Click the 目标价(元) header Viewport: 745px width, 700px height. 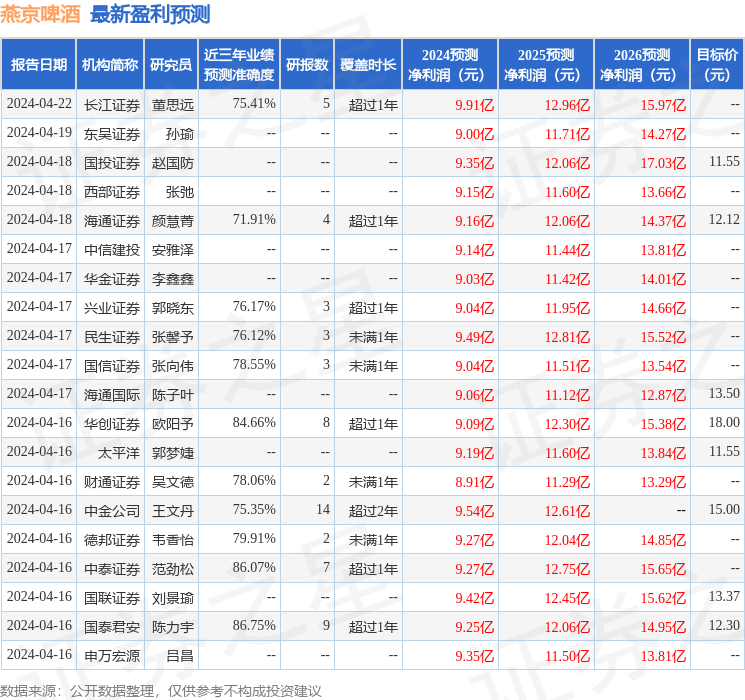[716, 65]
